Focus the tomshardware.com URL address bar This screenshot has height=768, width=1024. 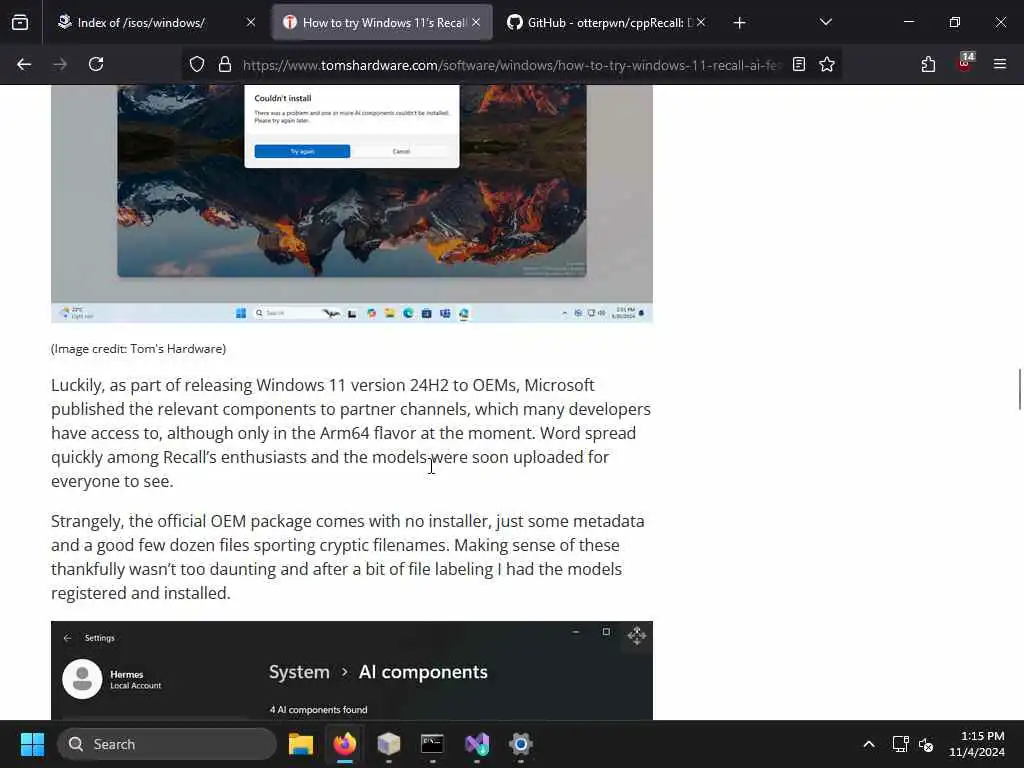click(511, 65)
